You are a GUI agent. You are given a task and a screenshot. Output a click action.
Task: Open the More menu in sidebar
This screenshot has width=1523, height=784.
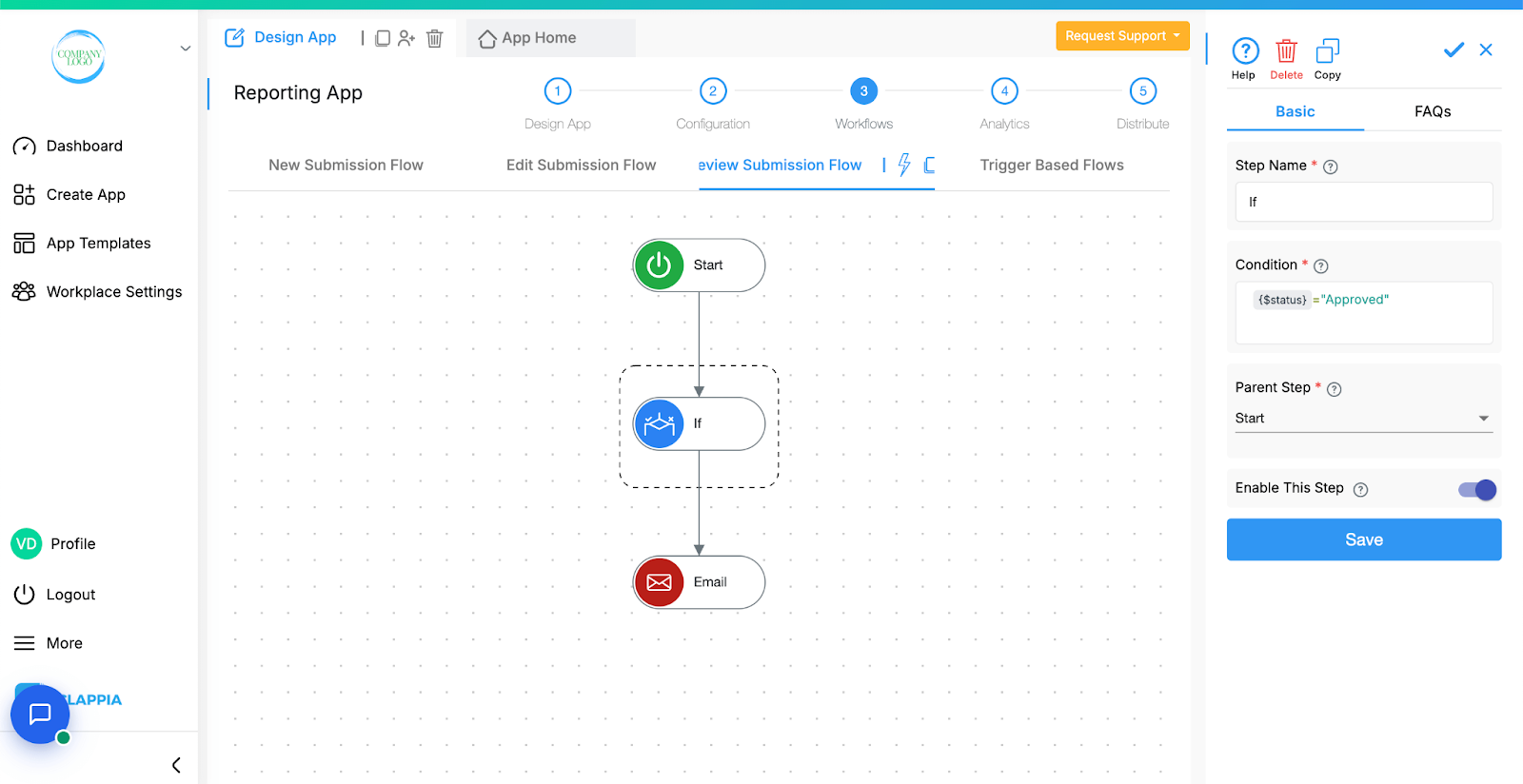pyautogui.click(x=48, y=643)
